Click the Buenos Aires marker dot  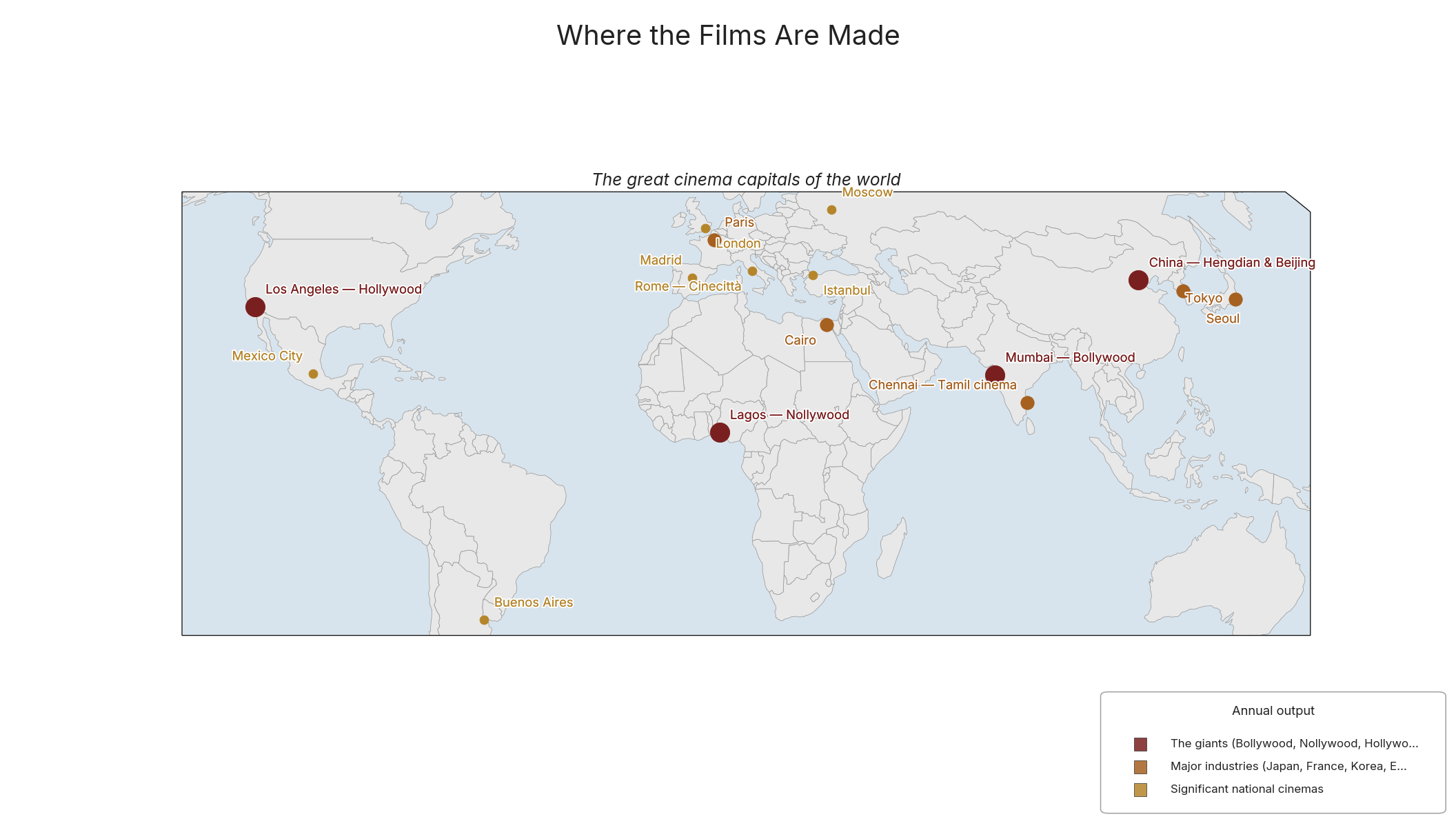pyautogui.click(x=484, y=620)
